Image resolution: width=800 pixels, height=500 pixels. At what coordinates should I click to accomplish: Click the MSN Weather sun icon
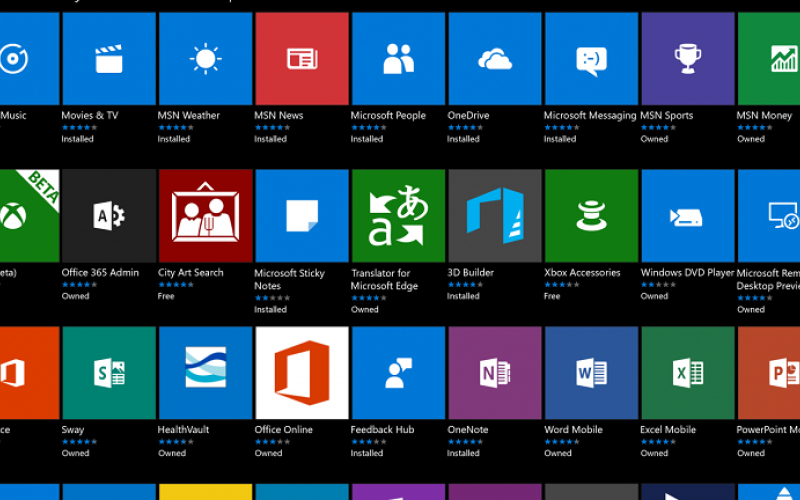205,59
